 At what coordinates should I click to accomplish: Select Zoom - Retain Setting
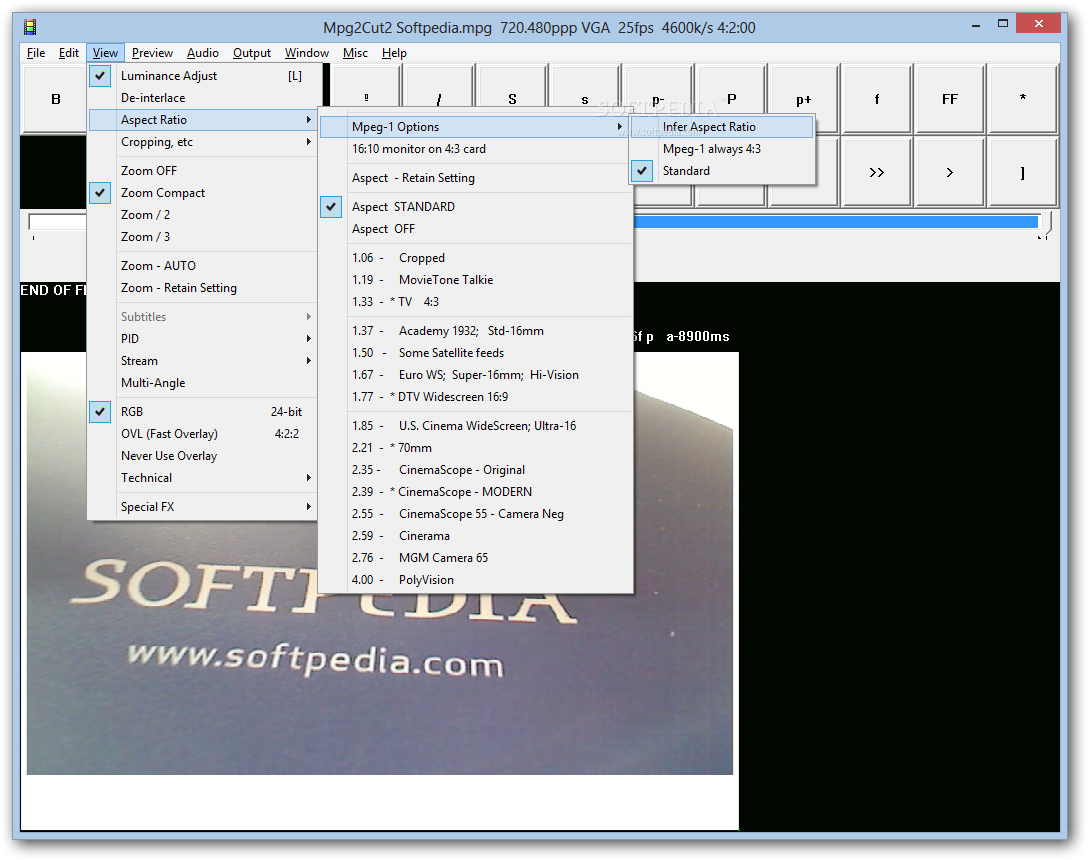tap(203, 288)
